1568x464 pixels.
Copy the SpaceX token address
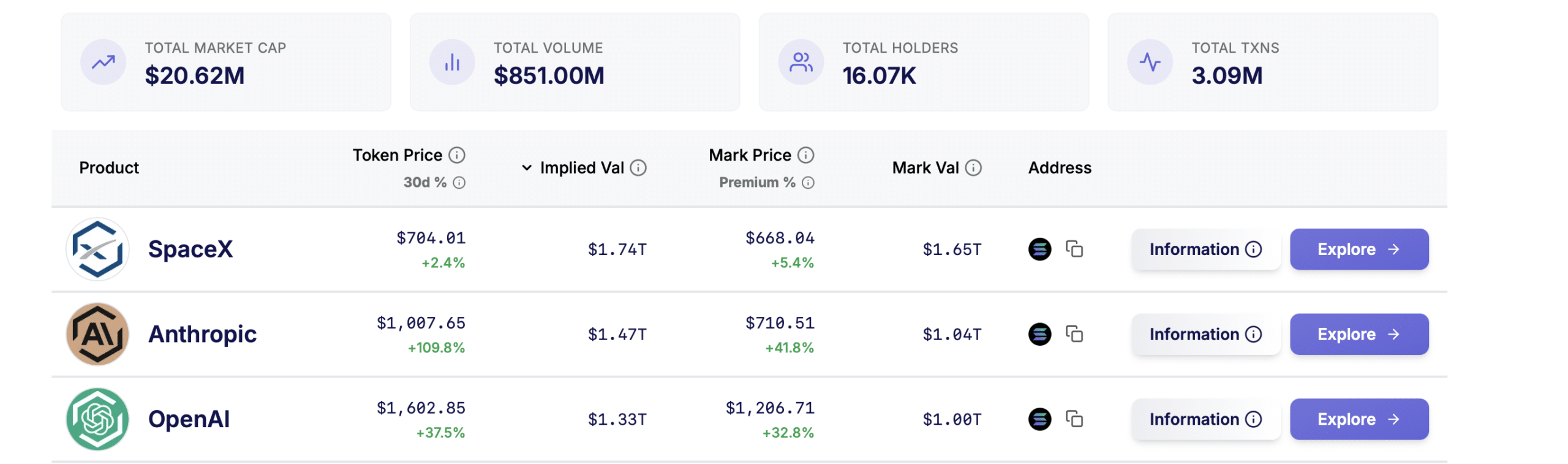point(1074,249)
